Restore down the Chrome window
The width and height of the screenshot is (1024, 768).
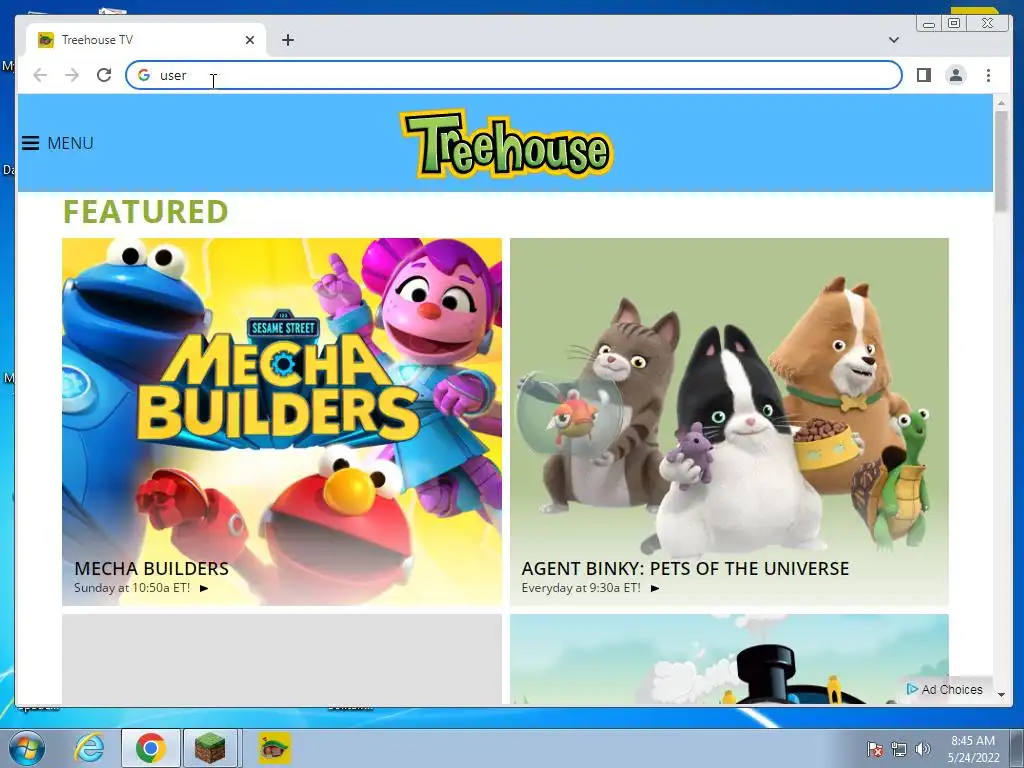pyautogui.click(x=954, y=24)
